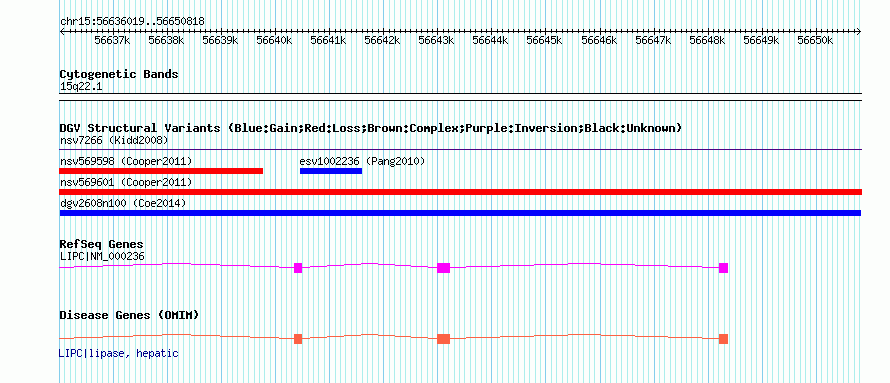The height and width of the screenshot is (383, 890).
Task: Click the 56644k ruler tick label
Action: (490, 41)
